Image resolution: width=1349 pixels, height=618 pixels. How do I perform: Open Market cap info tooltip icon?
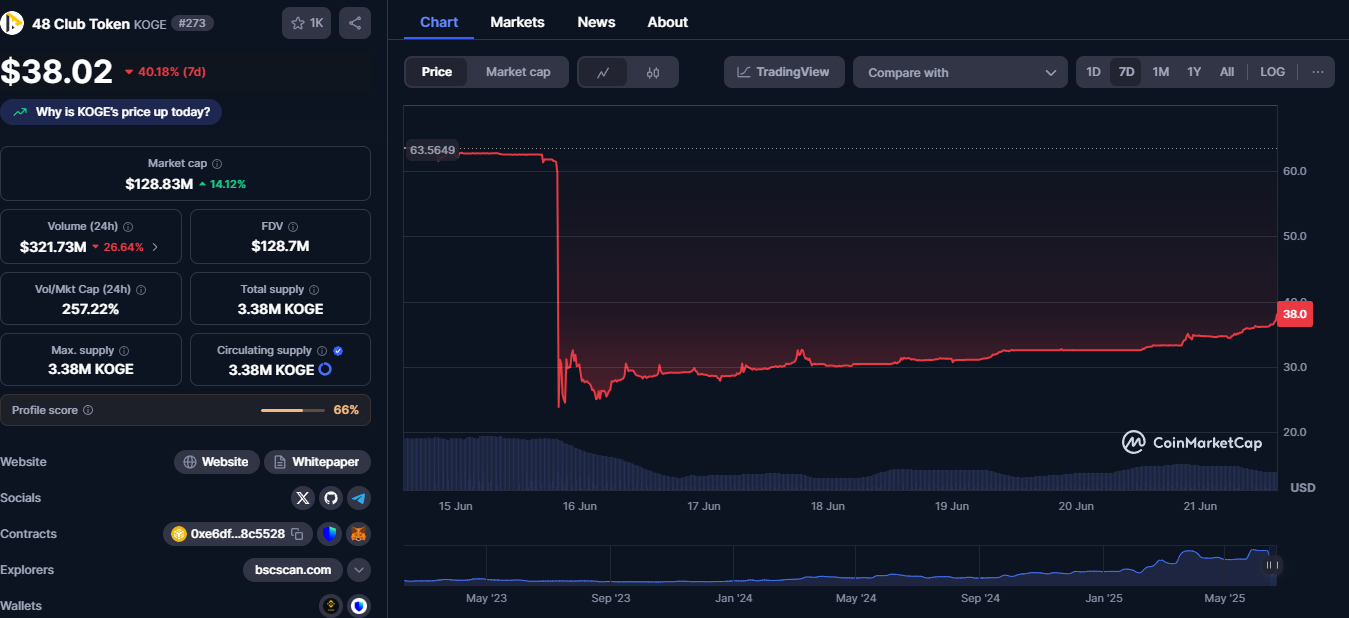(x=217, y=164)
